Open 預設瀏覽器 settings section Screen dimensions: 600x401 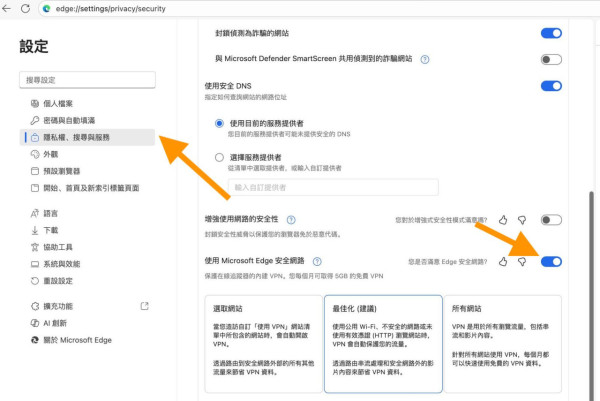click(x=87, y=171)
